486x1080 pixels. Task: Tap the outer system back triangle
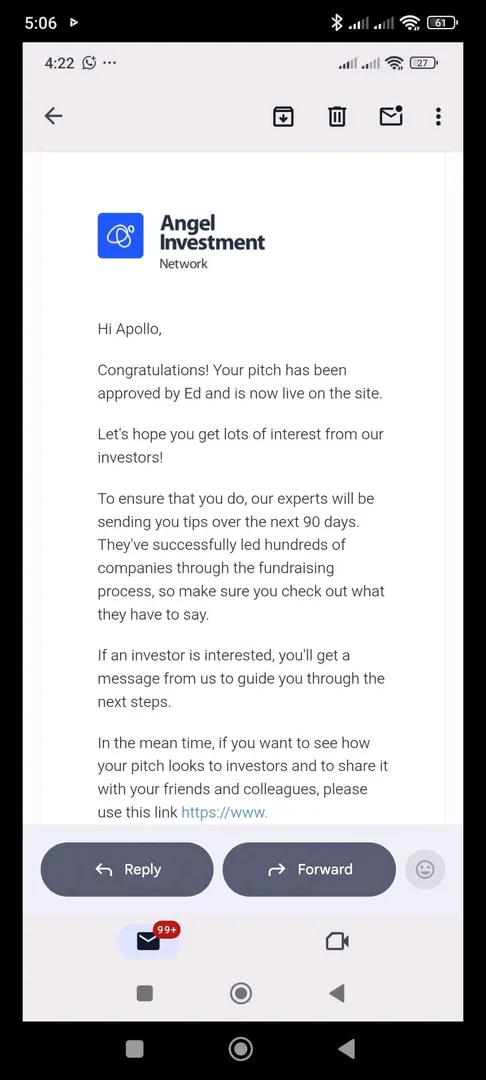[347, 1049]
